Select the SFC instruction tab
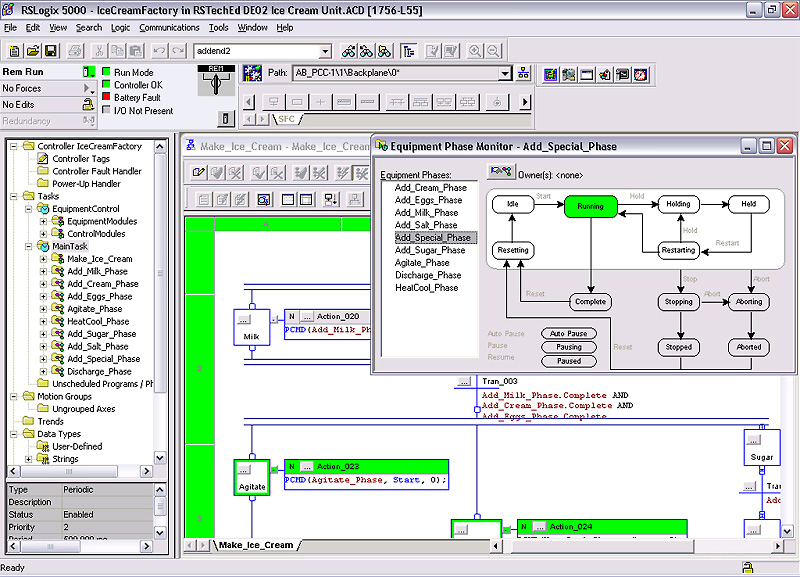Image resolution: width=800 pixels, height=577 pixels. [286, 119]
